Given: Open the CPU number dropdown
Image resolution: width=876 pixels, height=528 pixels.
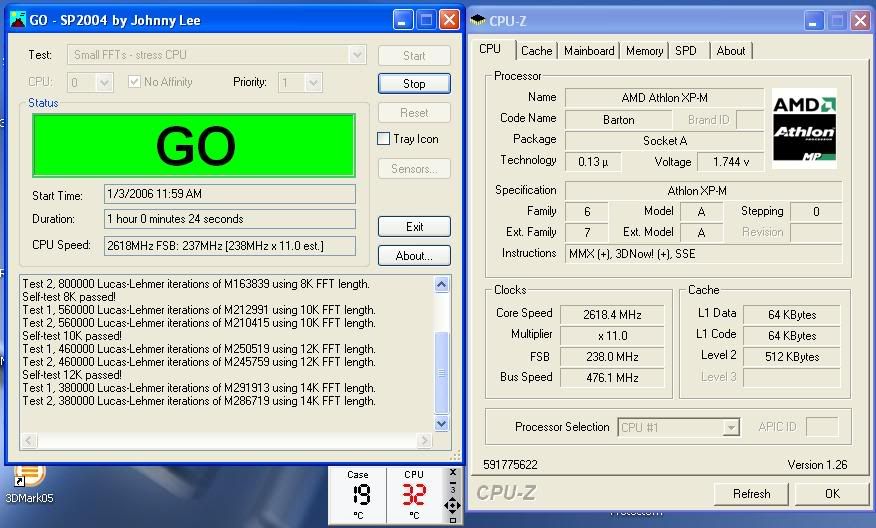Looking at the screenshot, I should click(104, 83).
